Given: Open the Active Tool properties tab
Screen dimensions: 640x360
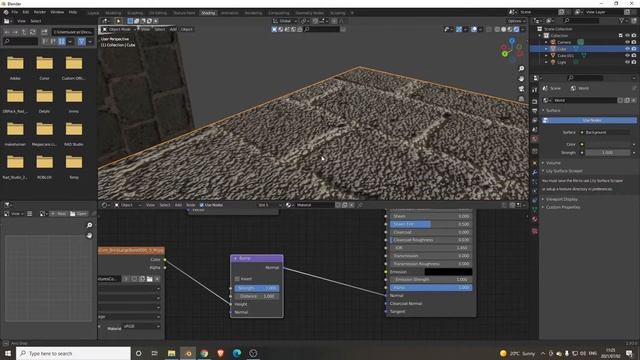Looking at the screenshot, I should coord(535,90).
